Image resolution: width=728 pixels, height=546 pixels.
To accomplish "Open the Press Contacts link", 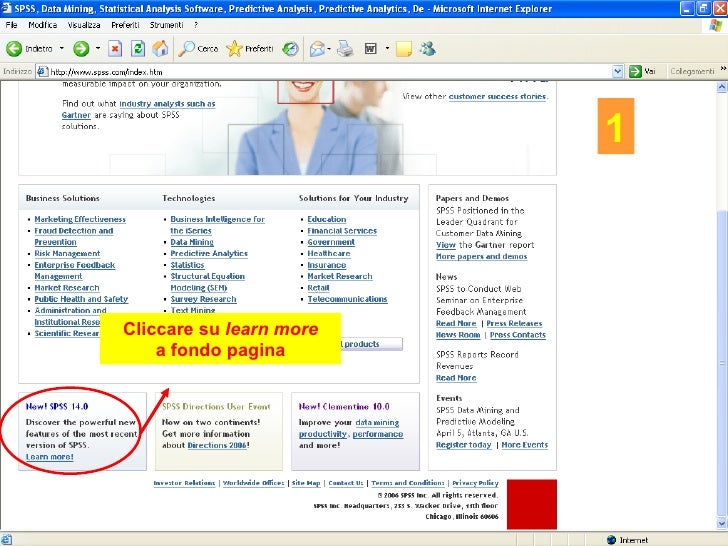I will tap(518, 335).
